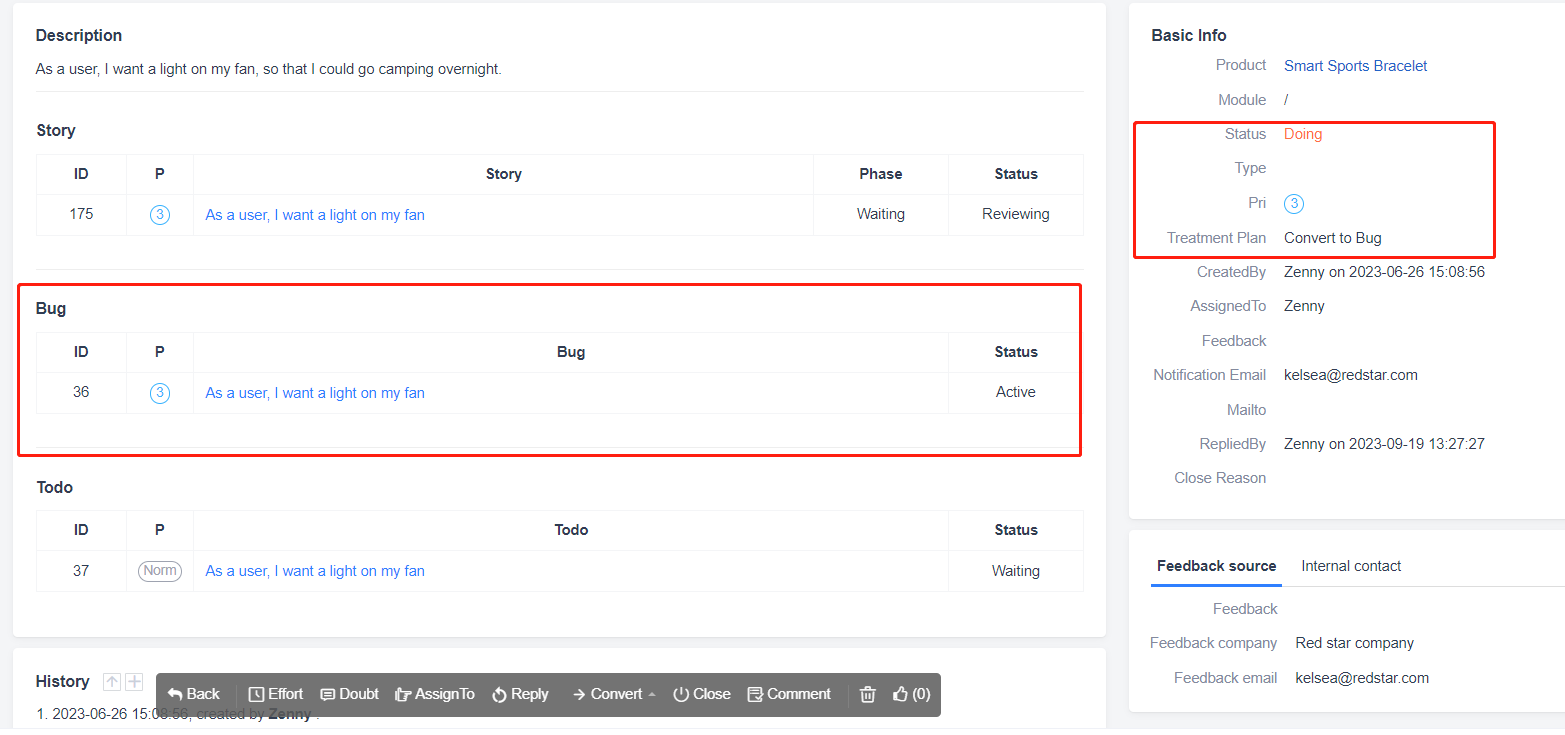Select the Feedback source tab
Screen dimensions: 1565x735
1216,566
